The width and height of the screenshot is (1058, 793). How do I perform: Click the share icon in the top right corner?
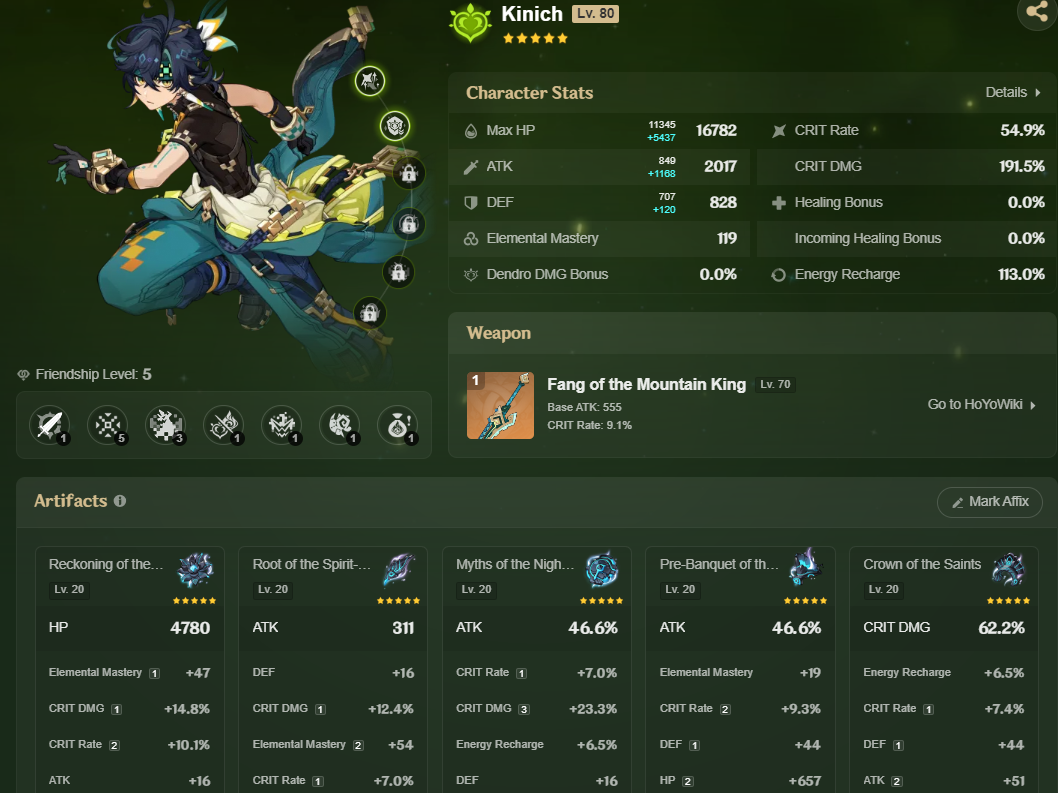click(x=1037, y=14)
